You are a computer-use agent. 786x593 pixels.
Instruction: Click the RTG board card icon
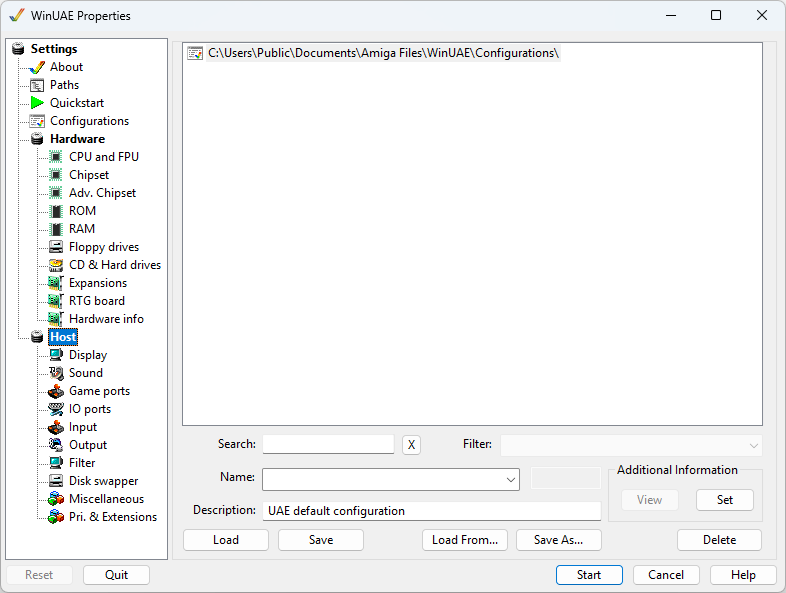[56, 301]
